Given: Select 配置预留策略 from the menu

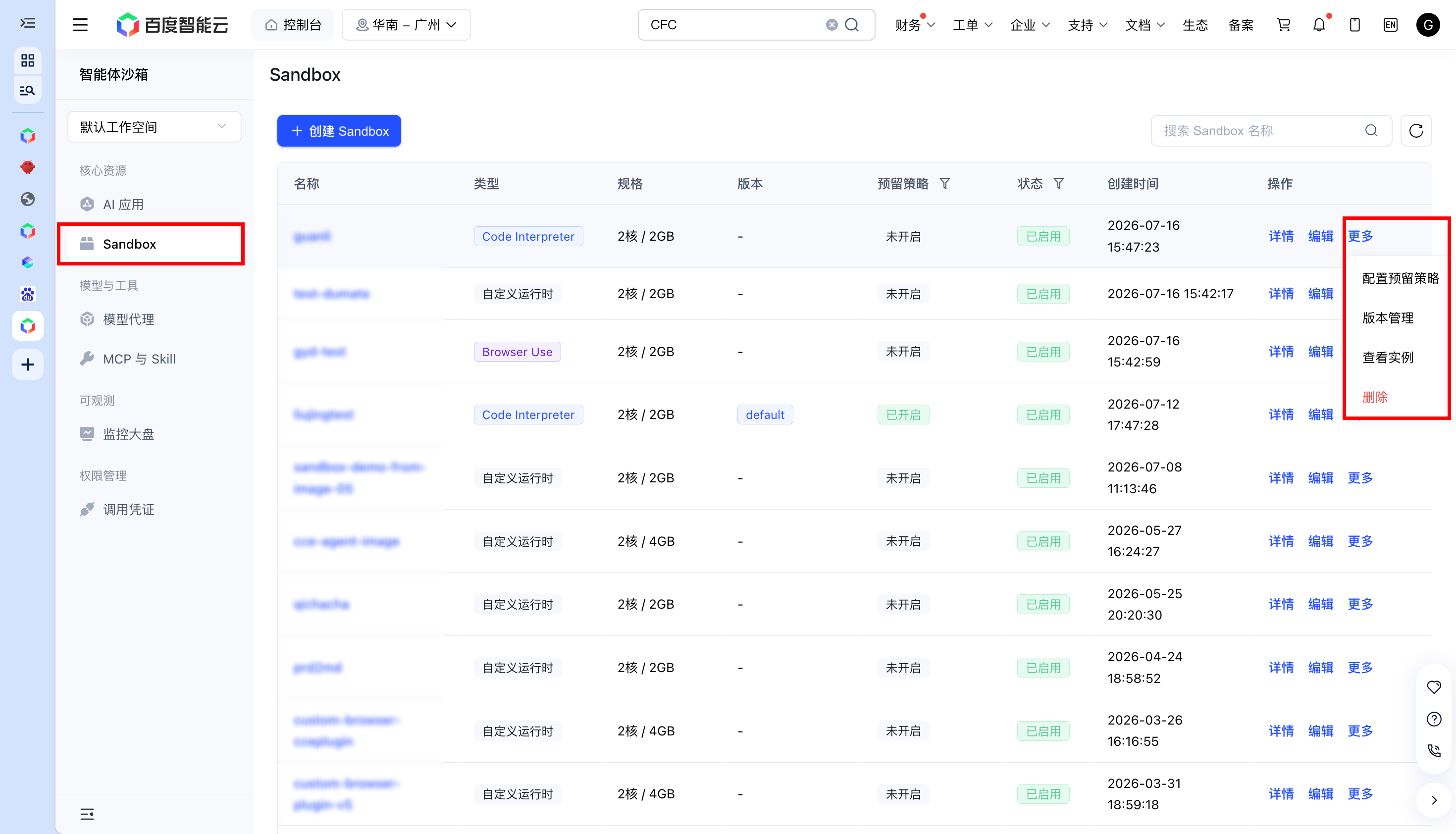Looking at the screenshot, I should (1400, 278).
